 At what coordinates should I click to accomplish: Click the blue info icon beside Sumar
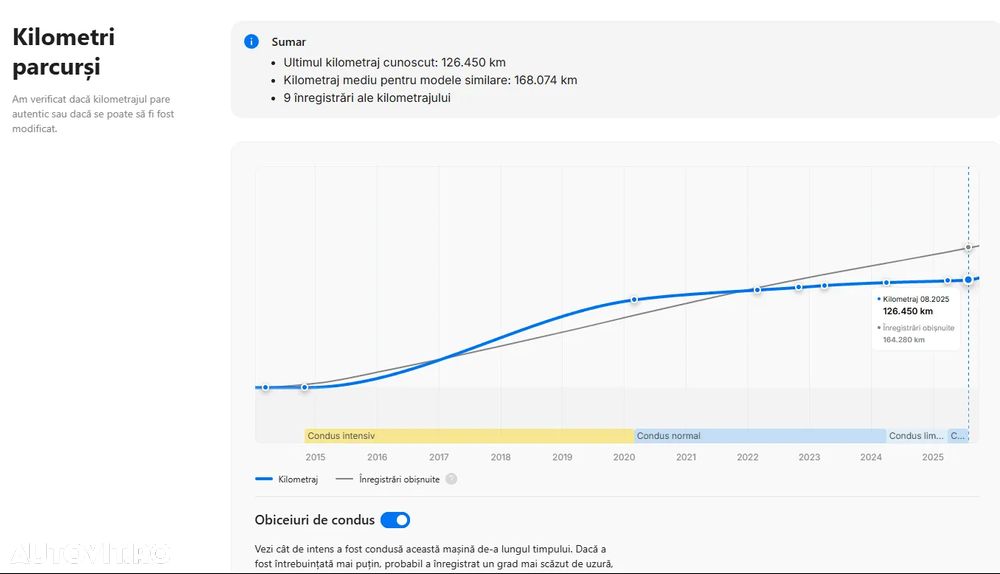tap(251, 42)
